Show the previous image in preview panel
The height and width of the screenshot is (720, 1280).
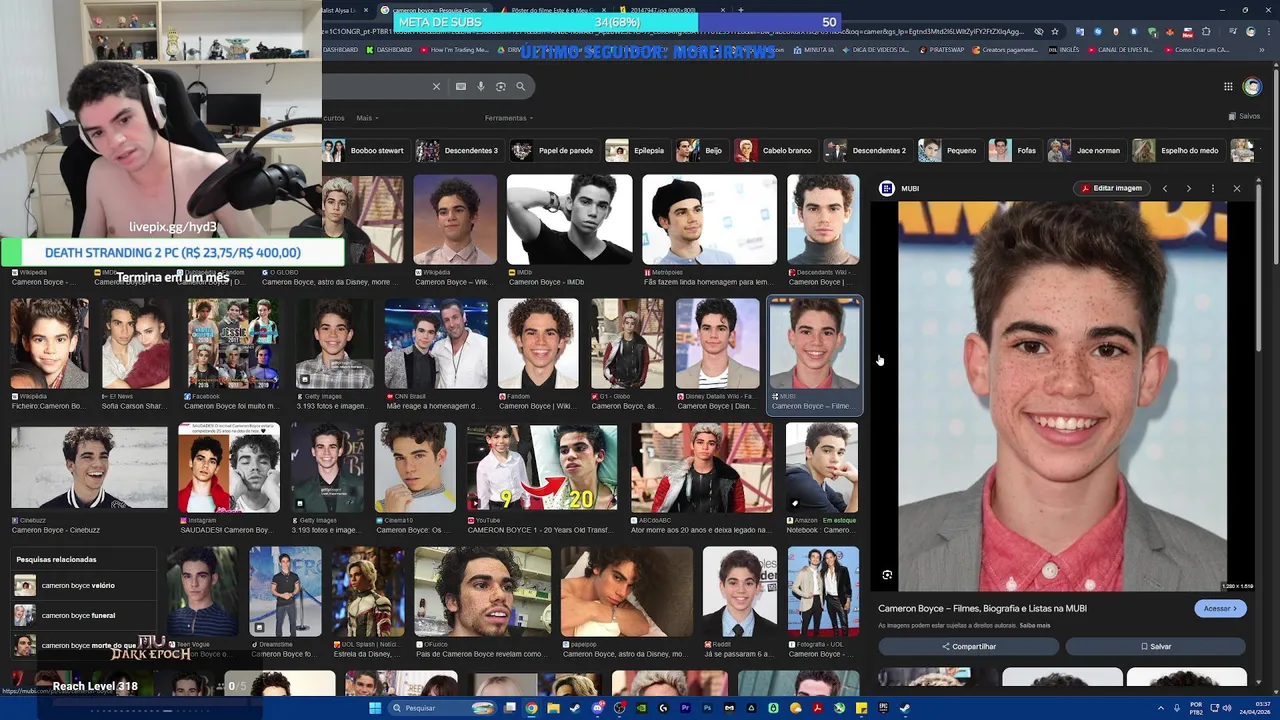1165,188
